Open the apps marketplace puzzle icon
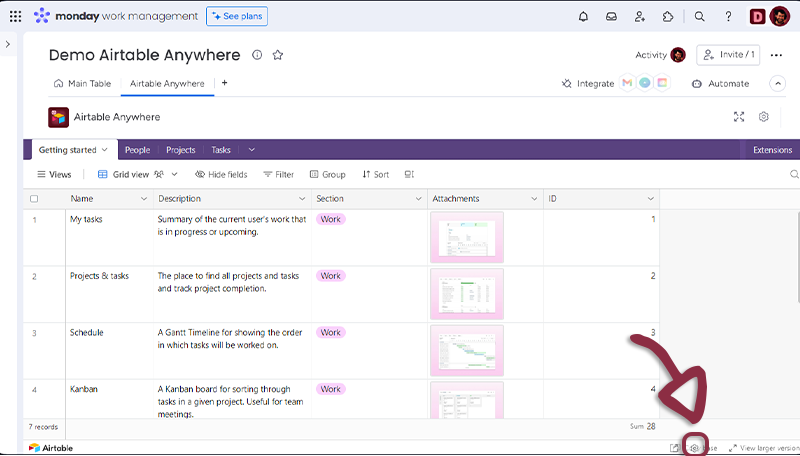The height and width of the screenshot is (456, 800). point(668,16)
